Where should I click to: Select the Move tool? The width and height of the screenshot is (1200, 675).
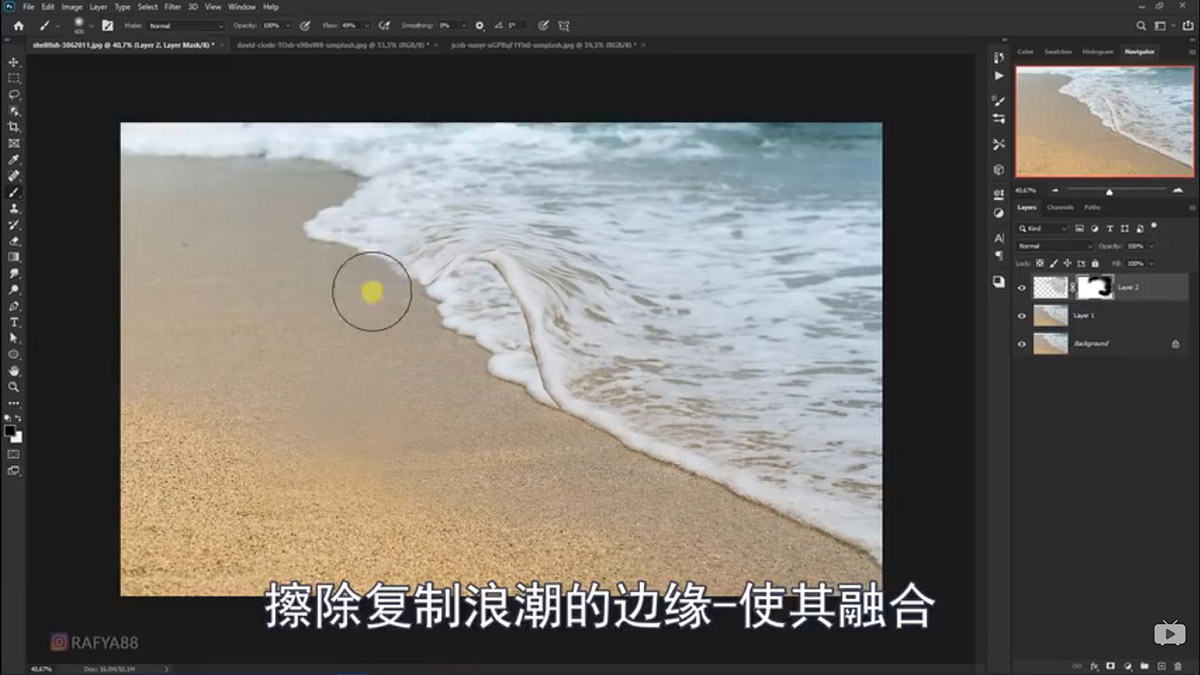click(x=13, y=60)
